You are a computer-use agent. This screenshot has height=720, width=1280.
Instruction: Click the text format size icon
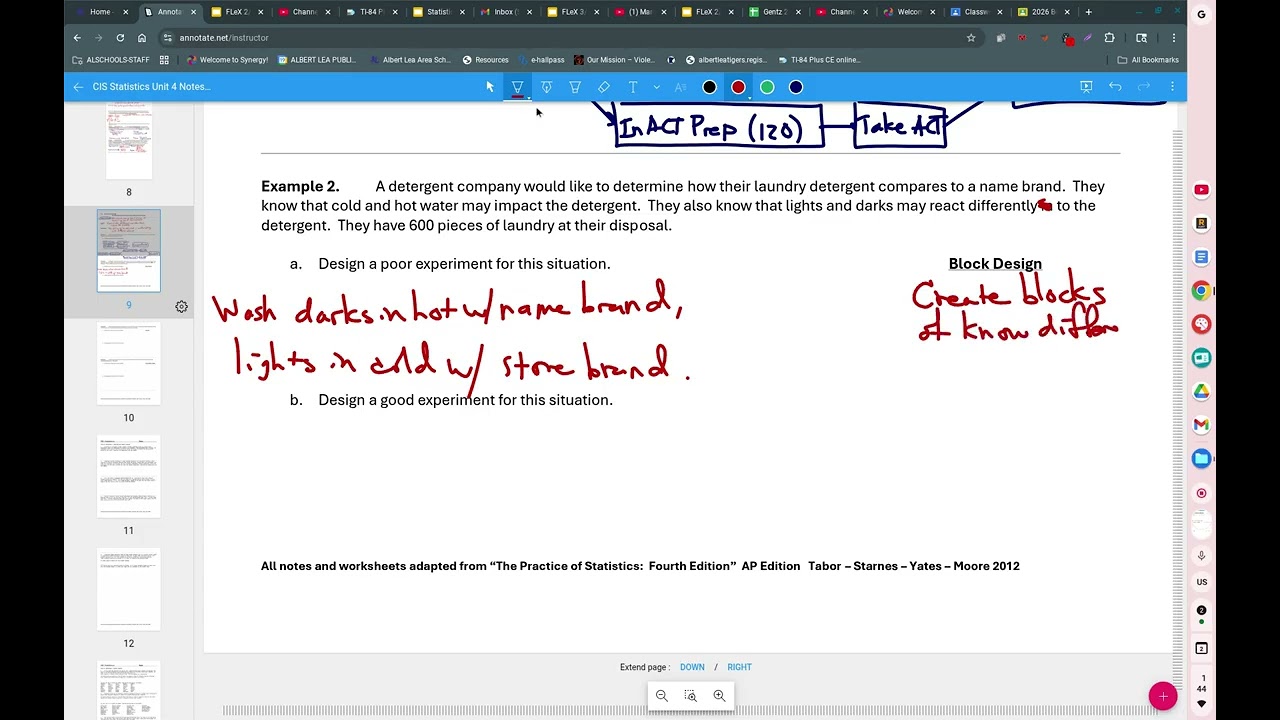pos(681,87)
